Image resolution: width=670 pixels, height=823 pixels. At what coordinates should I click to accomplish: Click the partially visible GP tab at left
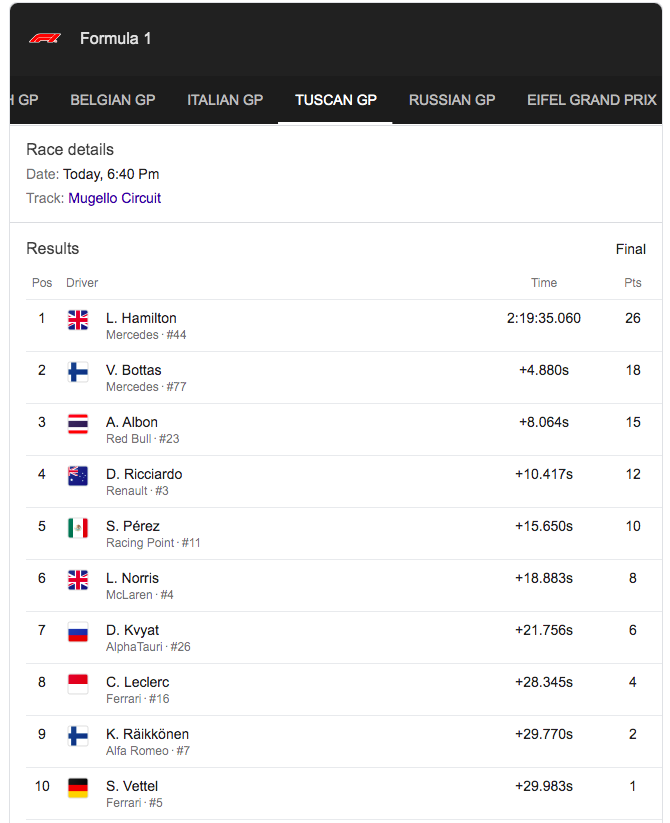coord(24,100)
